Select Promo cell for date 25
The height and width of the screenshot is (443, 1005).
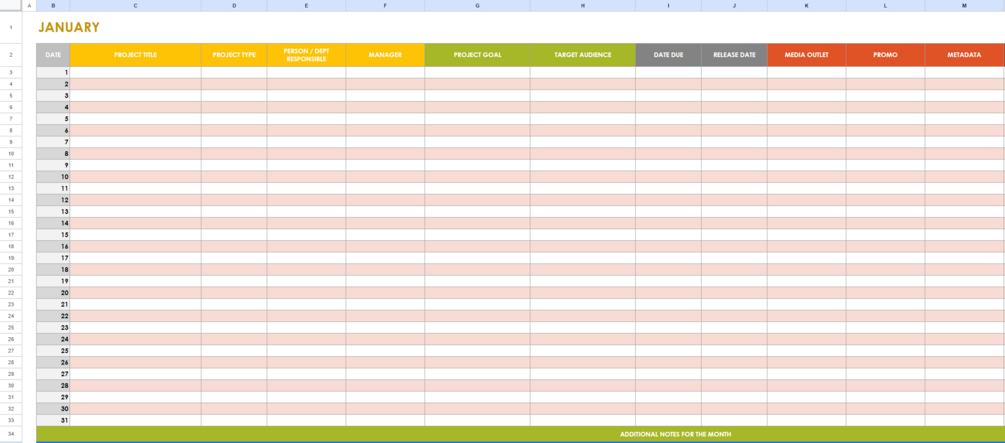[x=885, y=351]
